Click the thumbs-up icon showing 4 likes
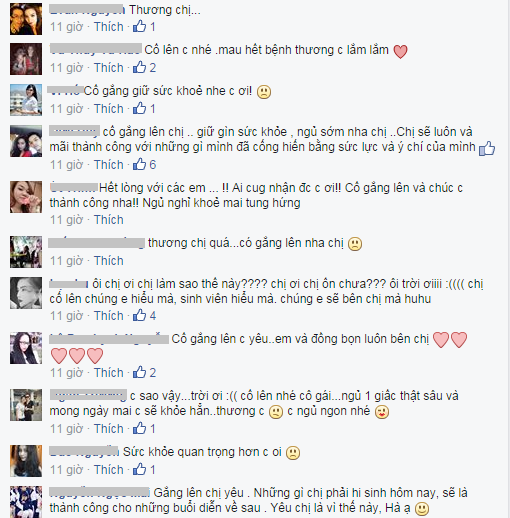This screenshot has height=518, width=510. (139, 315)
